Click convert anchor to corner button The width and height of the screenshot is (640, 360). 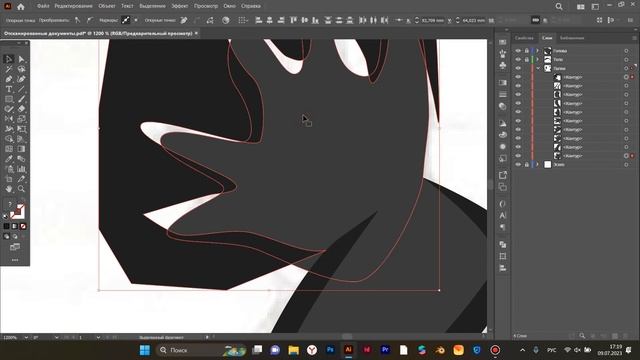[x=78, y=20]
